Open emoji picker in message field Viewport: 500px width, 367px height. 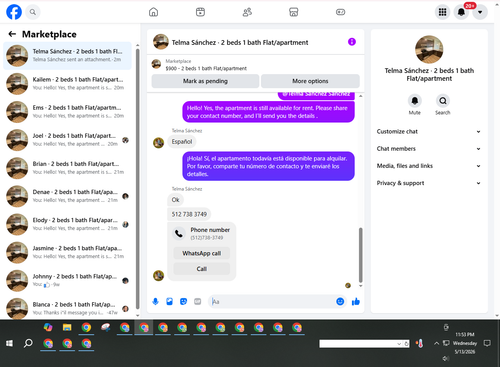click(x=340, y=302)
